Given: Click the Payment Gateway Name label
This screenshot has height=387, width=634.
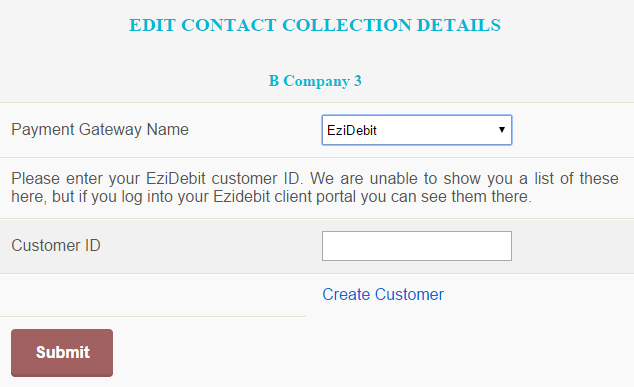Looking at the screenshot, I should click(x=100, y=129).
